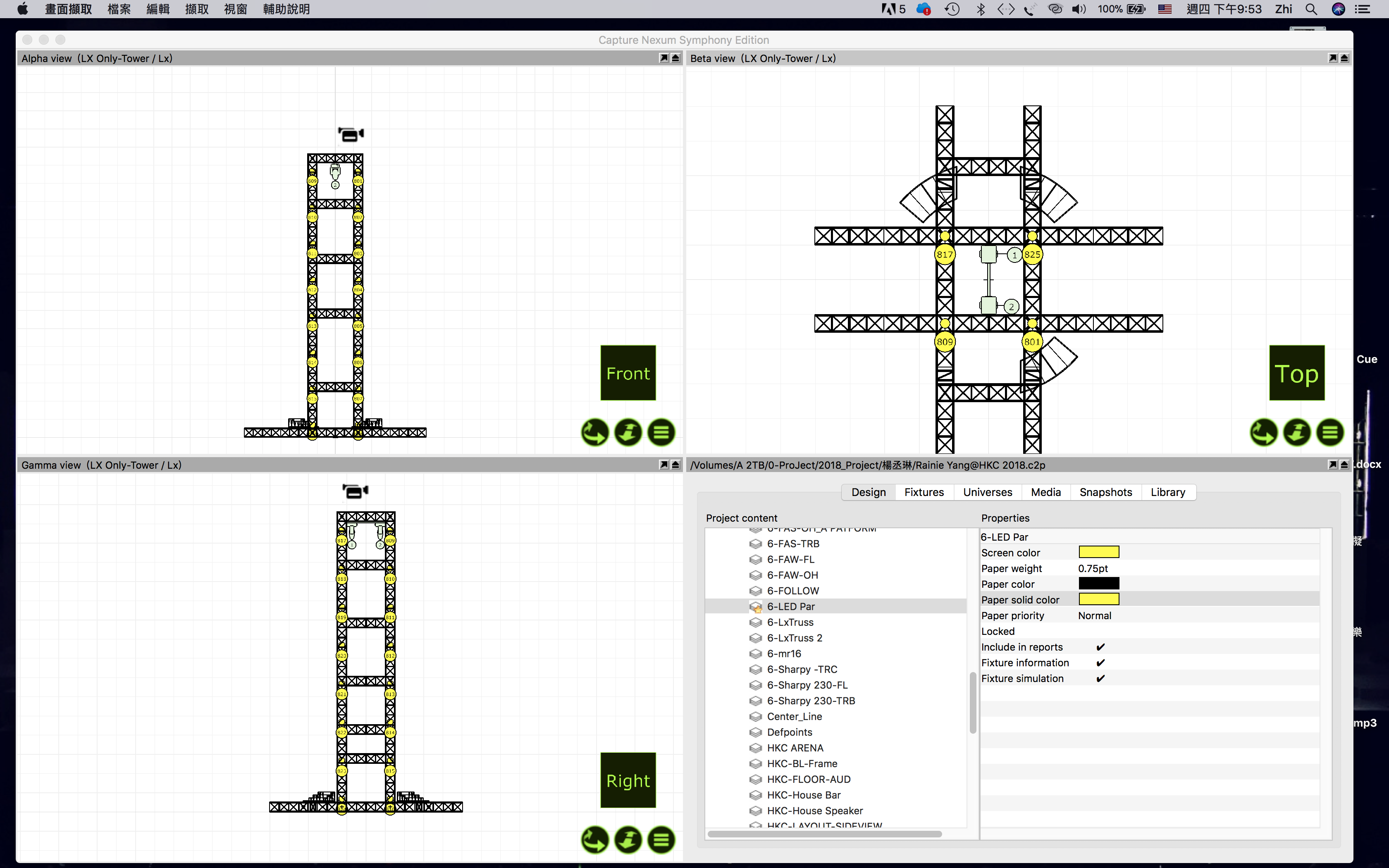This screenshot has width=1389, height=868.
Task: Click the Front view label button
Action: [x=628, y=373]
